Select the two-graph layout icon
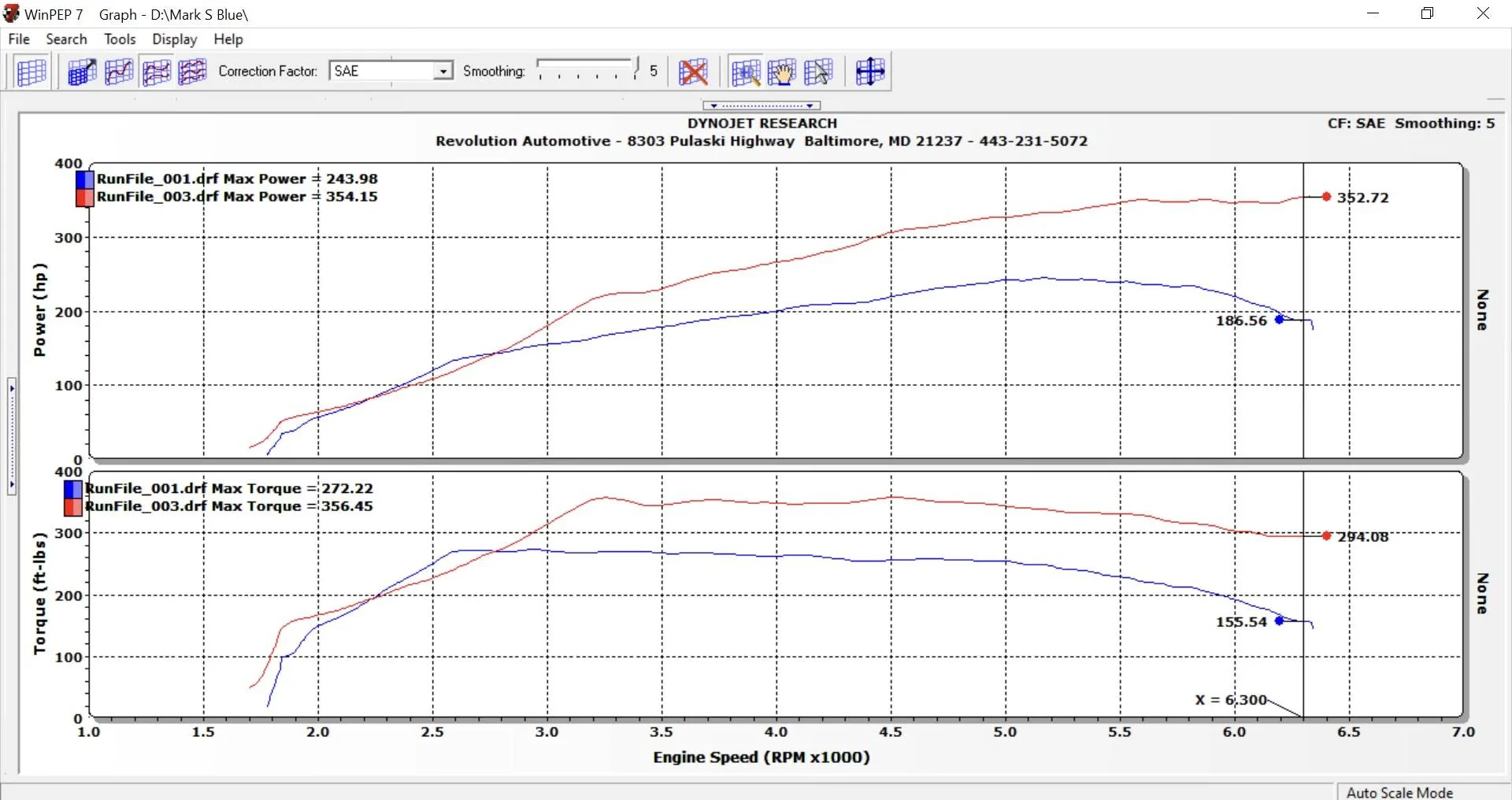 click(x=156, y=72)
